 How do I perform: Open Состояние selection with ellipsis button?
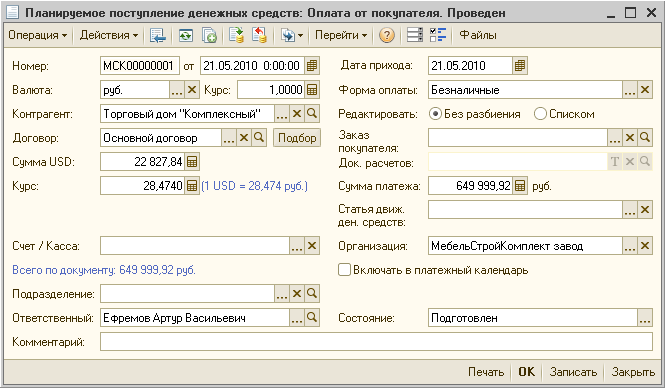[x=645, y=318]
